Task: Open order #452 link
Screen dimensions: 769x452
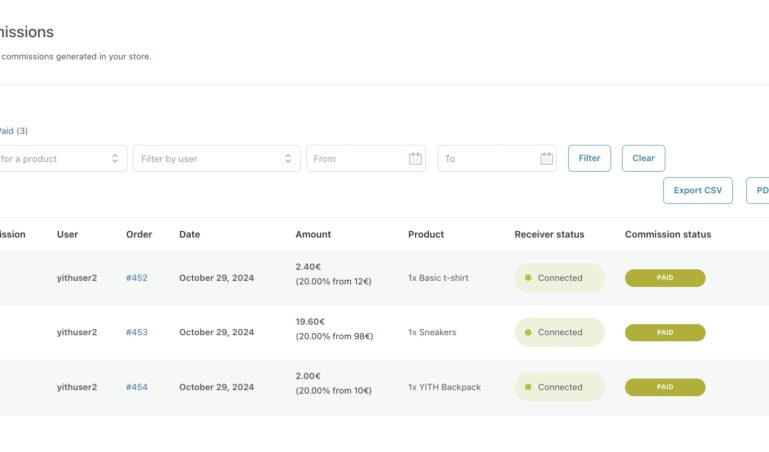Action: pos(136,278)
